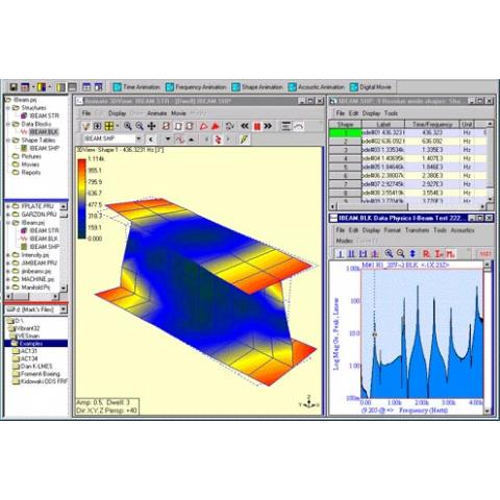Click the horizontal lines icon next to fast-forward

coord(286,126)
